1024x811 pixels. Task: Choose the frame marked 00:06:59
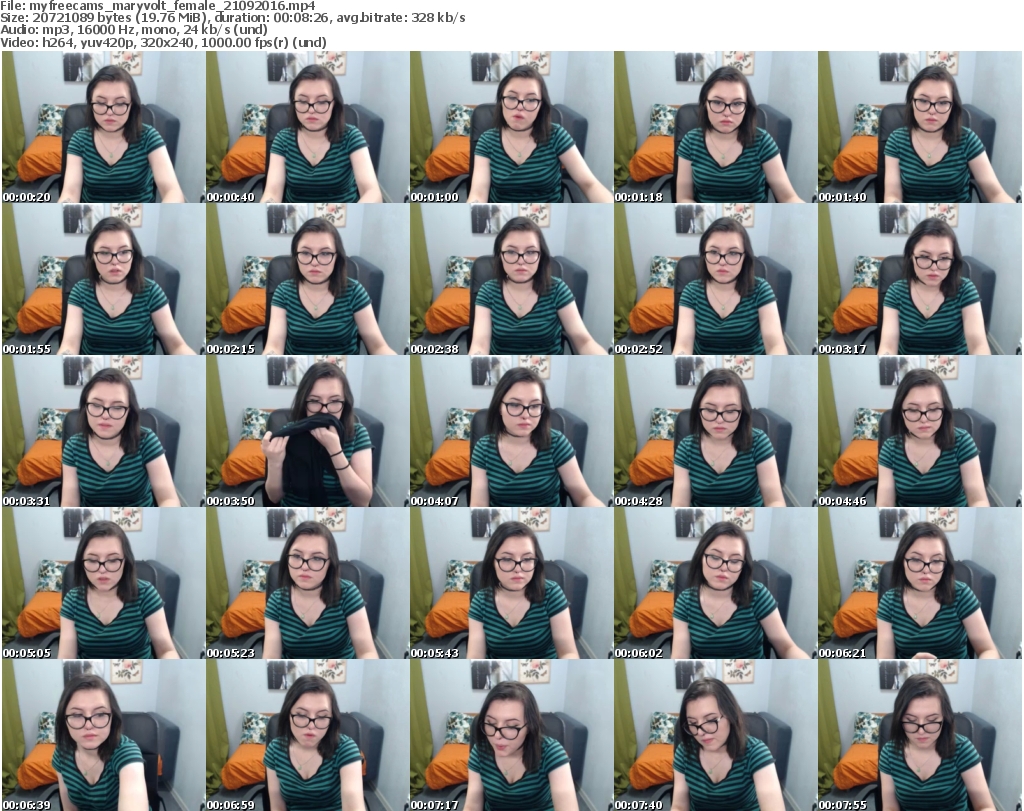308,735
